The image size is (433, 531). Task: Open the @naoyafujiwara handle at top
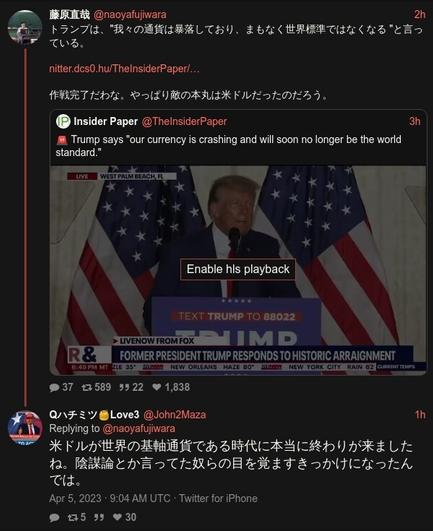coord(130,15)
